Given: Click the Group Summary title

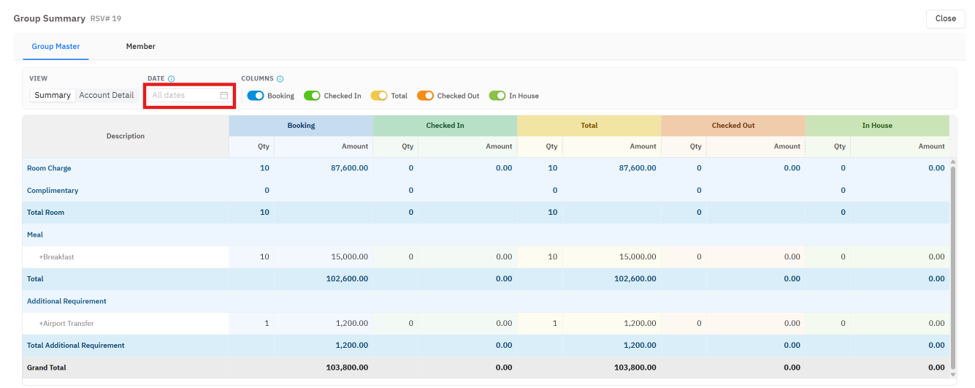Looking at the screenshot, I should 50,19.
